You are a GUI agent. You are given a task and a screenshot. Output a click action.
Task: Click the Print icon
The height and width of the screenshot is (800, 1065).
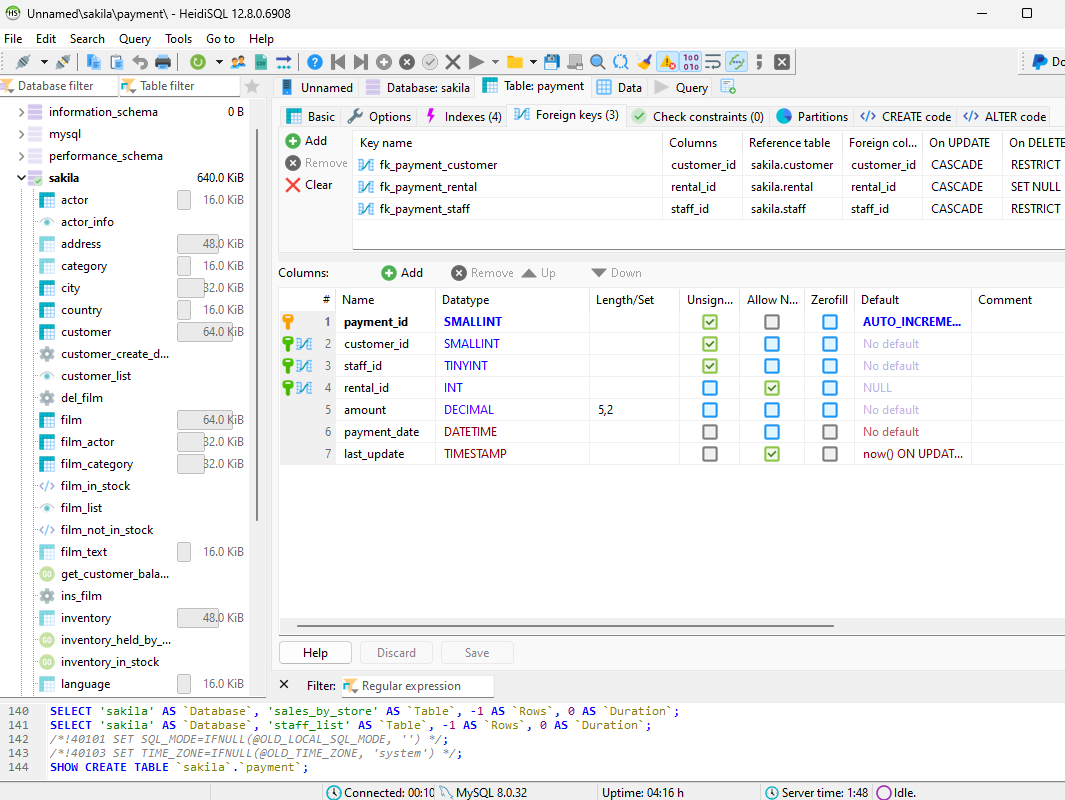pos(163,62)
